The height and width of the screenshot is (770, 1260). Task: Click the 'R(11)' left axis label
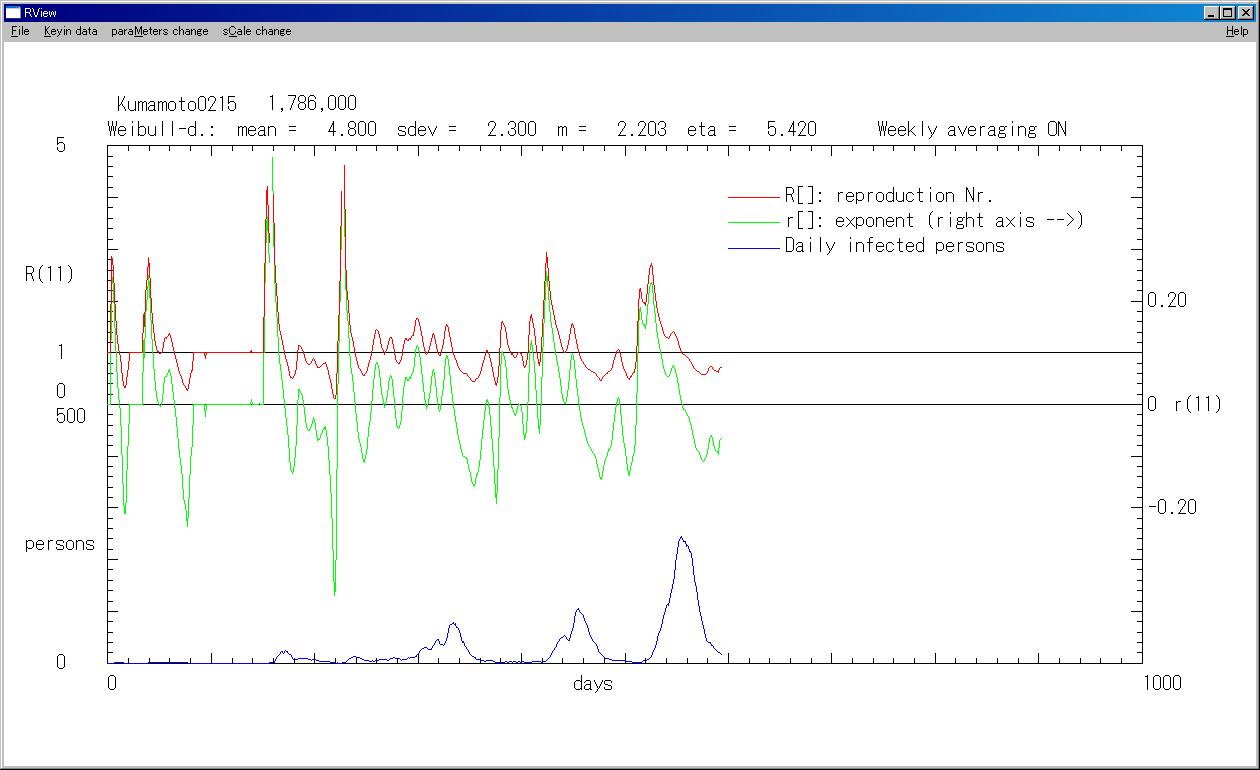point(49,274)
